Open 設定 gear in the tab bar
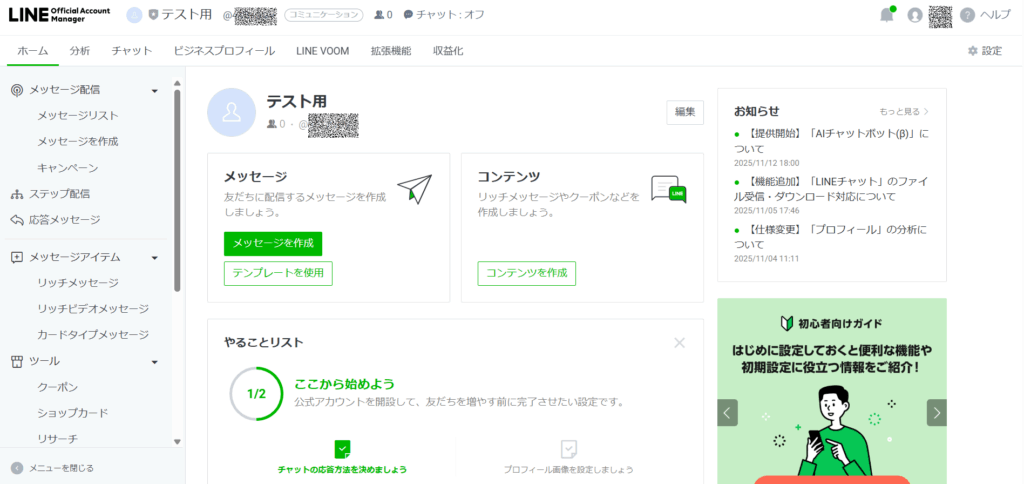1024x484 pixels. pos(985,51)
